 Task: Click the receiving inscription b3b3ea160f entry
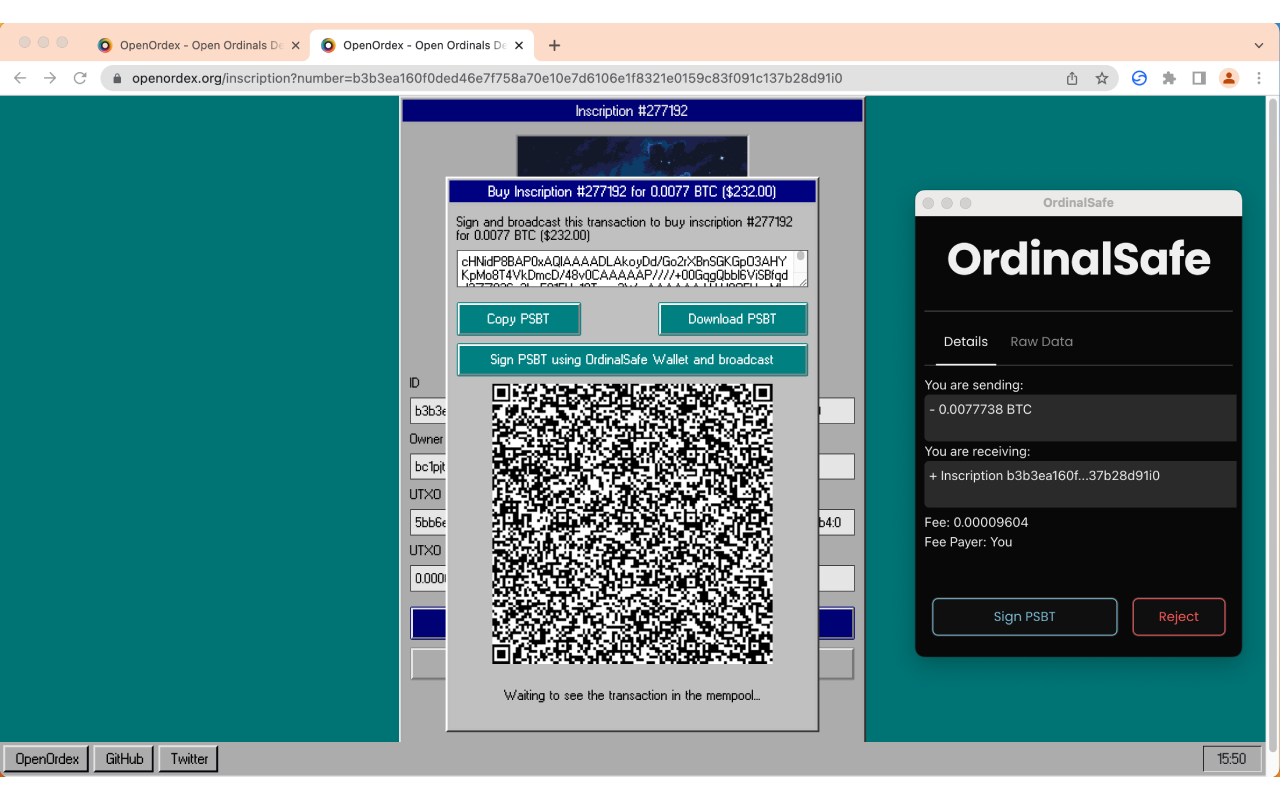pyautogui.click(x=1080, y=484)
